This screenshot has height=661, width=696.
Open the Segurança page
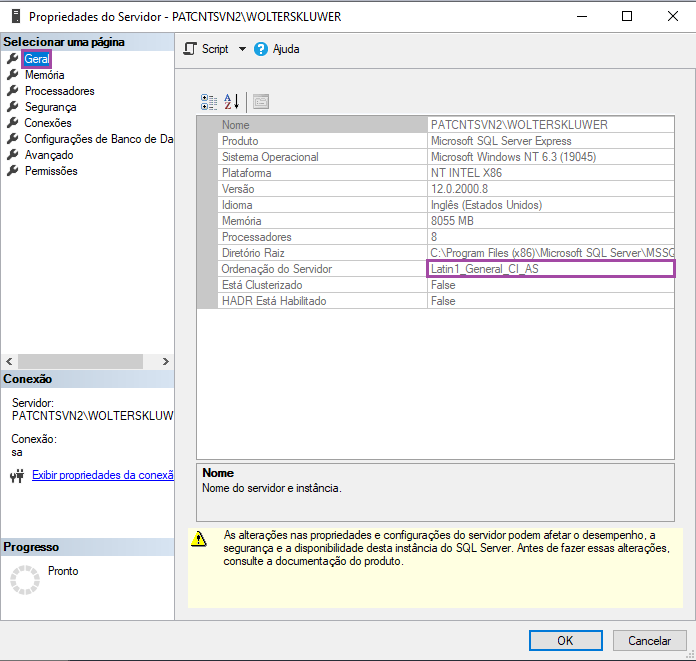pos(50,107)
